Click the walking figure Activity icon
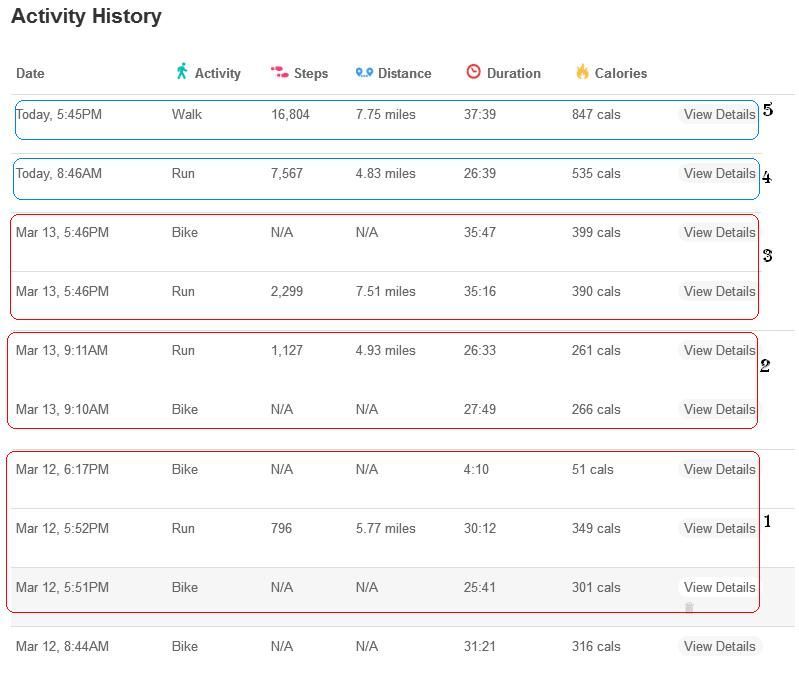The width and height of the screenshot is (799, 682). tap(181, 71)
